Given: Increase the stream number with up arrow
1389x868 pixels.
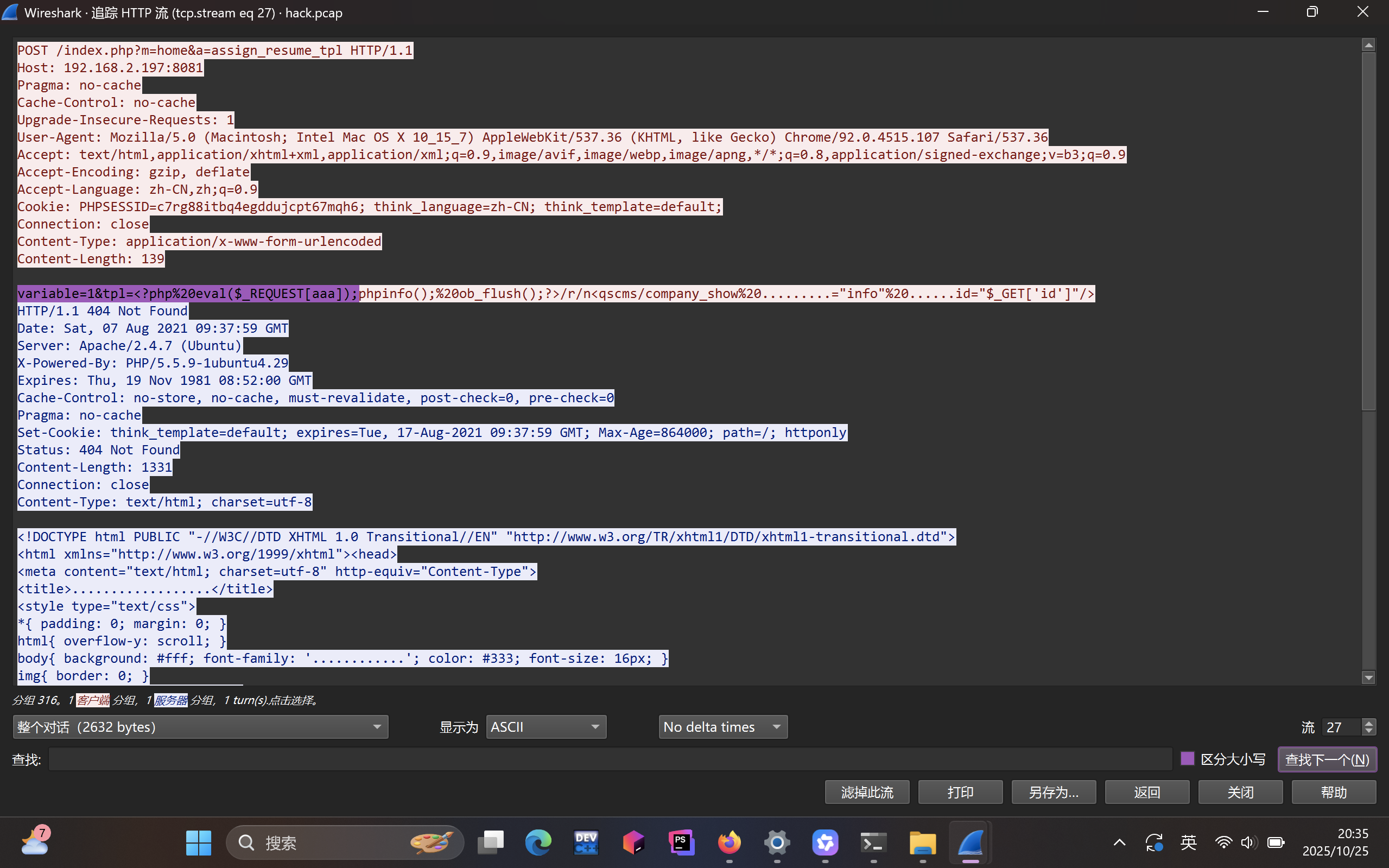Looking at the screenshot, I should tap(1369, 723).
